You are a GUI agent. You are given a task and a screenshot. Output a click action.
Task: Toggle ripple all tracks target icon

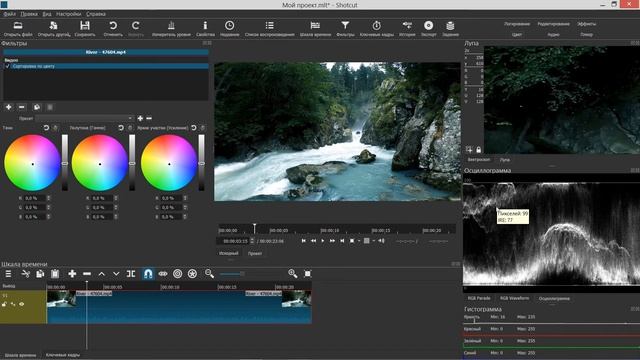coord(178,274)
